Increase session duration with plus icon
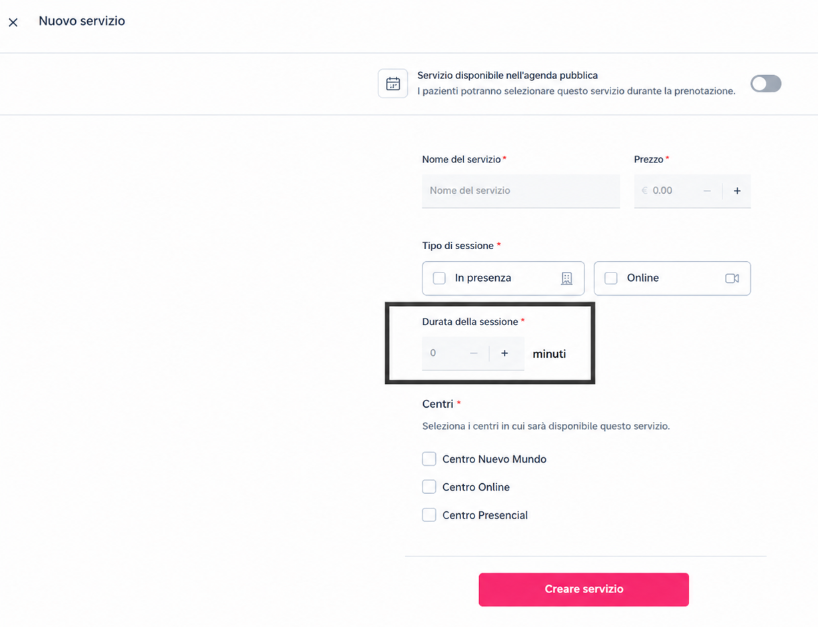This screenshot has width=818, height=627. pyautogui.click(x=504, y=353)
